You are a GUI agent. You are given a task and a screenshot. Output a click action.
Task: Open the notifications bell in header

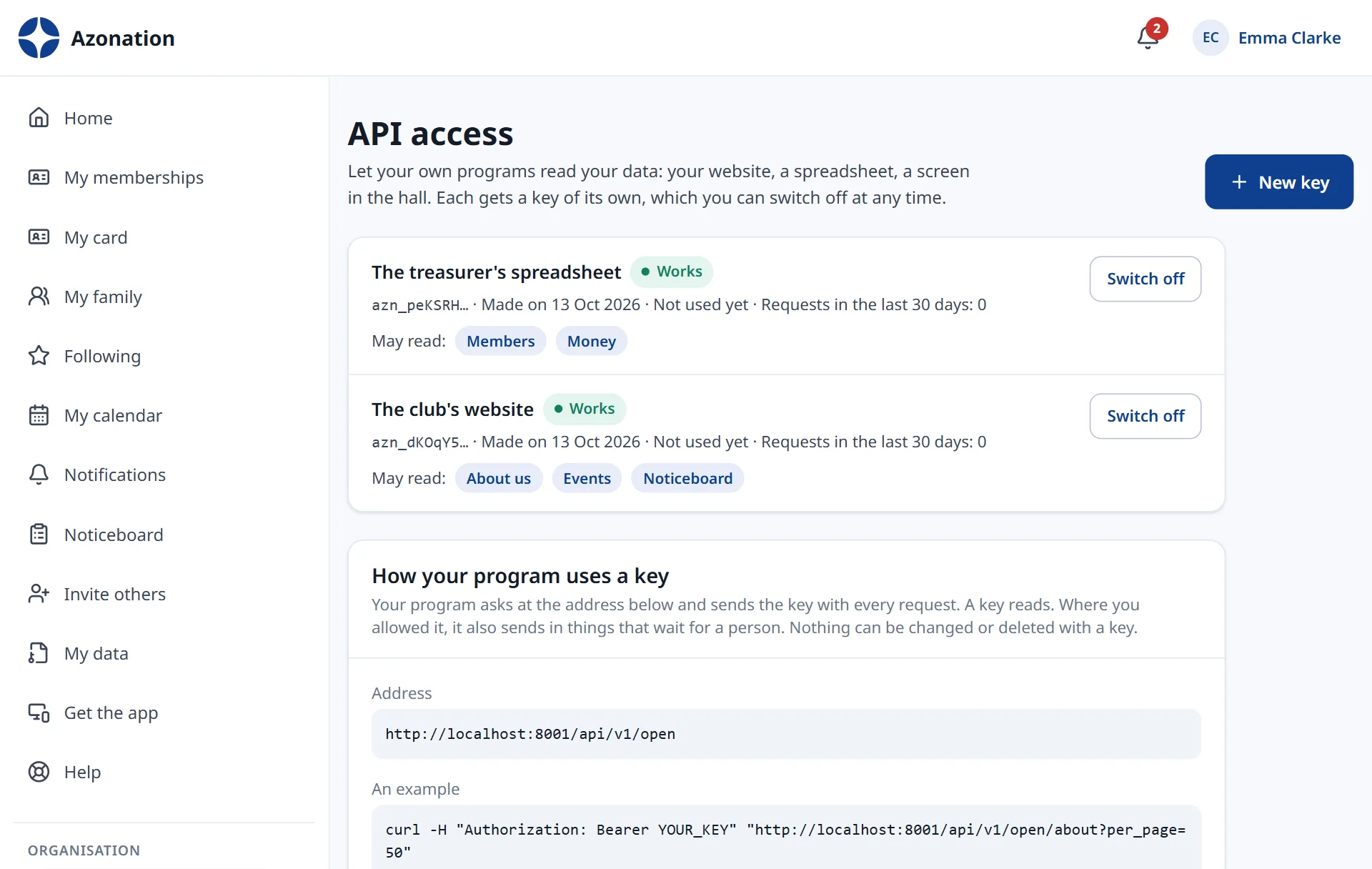point(1148,37)
